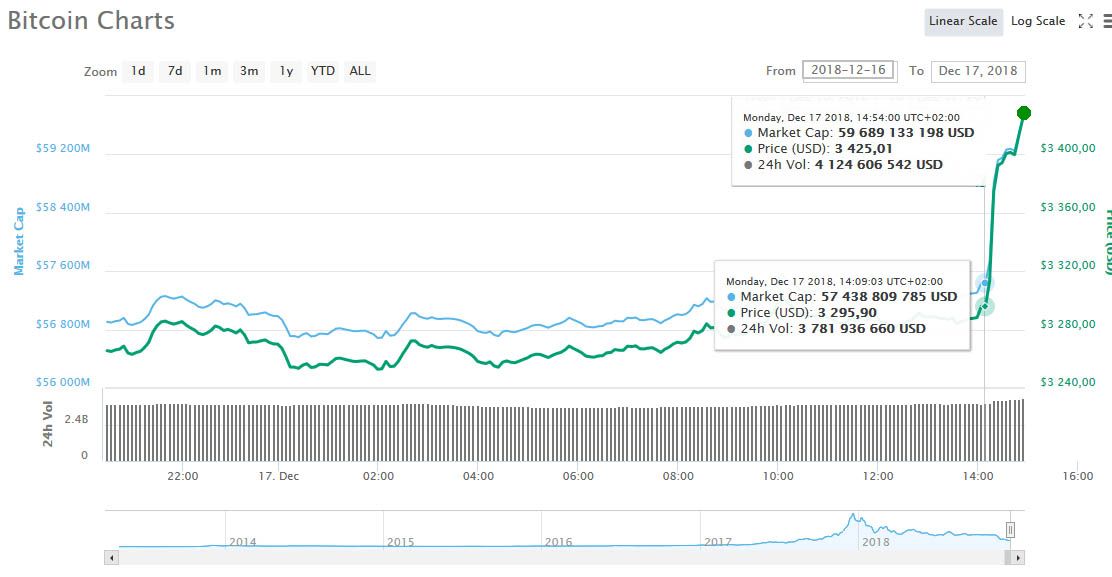Viewport: 1112px width, 577px height.
Task: Click the 08:00 time axis label
Action: tap(678, 476)
